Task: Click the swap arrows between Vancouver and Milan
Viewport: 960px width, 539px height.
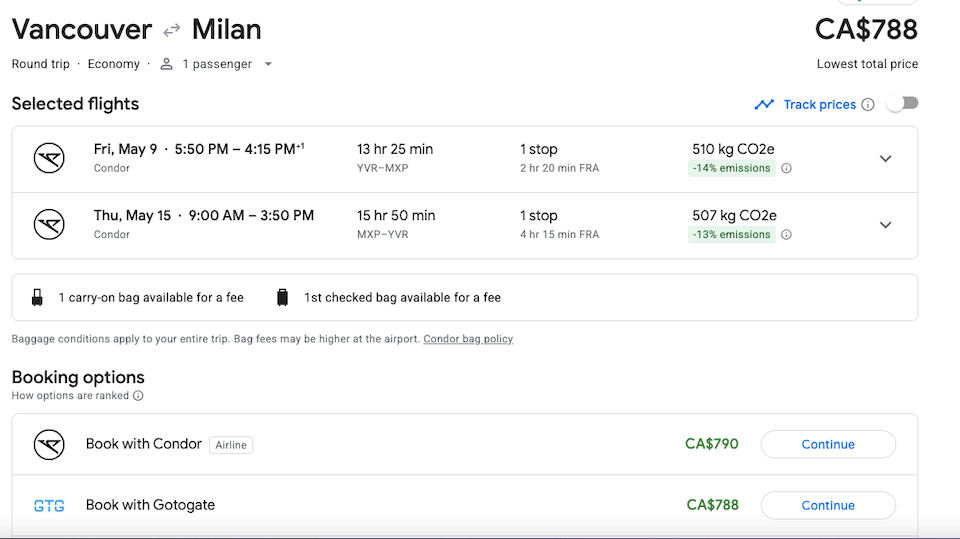Action: point(172,29)
